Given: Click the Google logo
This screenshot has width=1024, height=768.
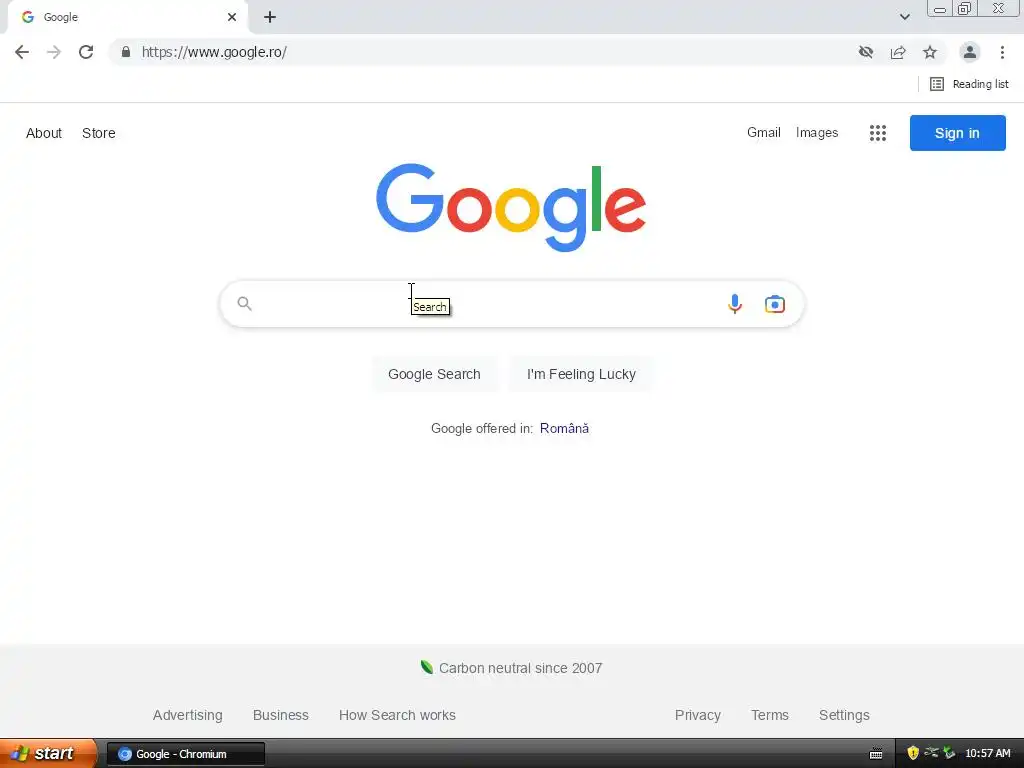Looking at the screenshot, I should pos(511,207).
